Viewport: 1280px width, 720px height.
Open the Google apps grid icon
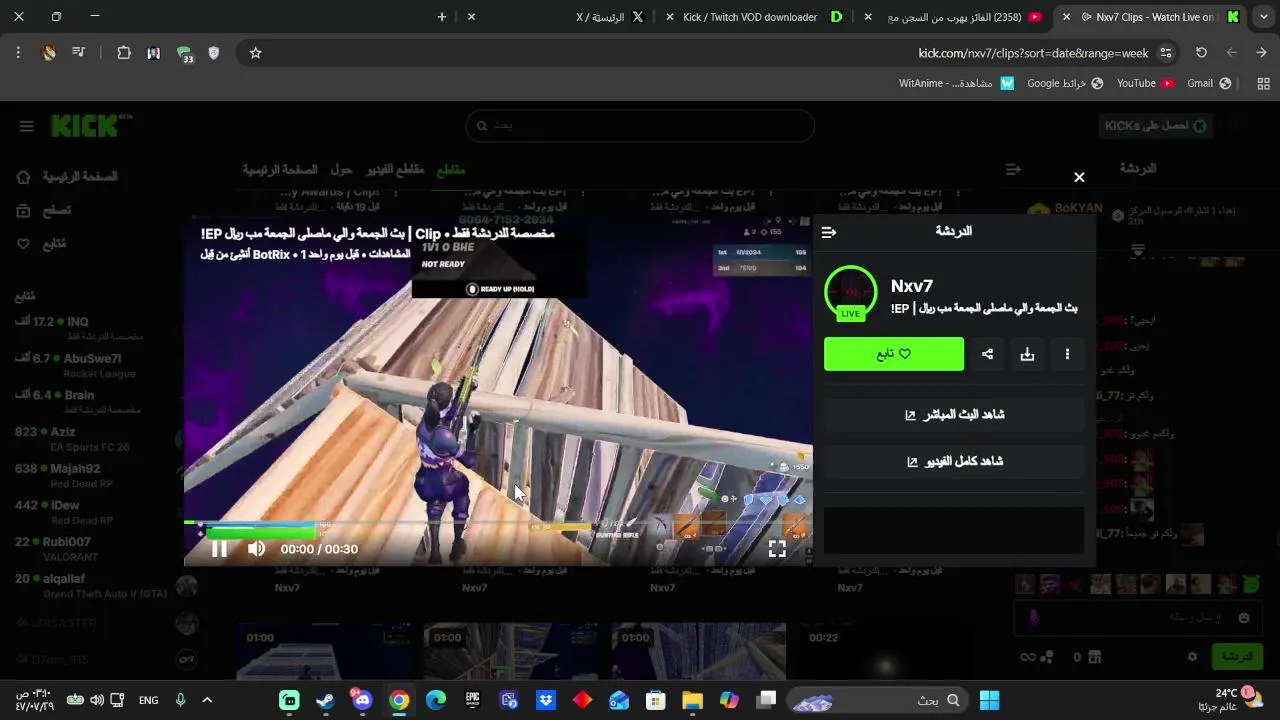[1263, 83]
